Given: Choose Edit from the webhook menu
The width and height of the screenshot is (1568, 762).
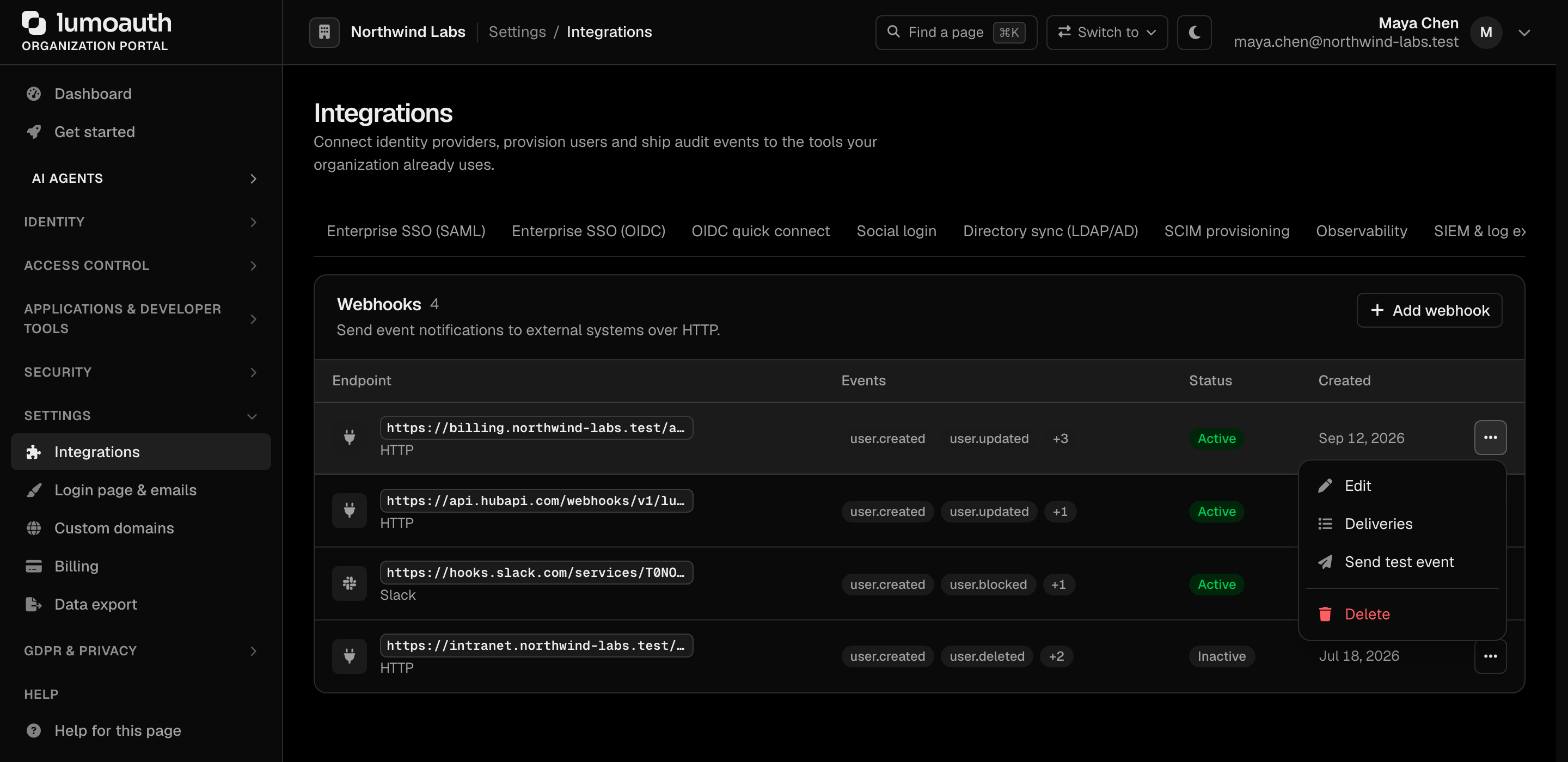Looking at the screenshot, I should pyautogui.click(x=1402, y=486).
